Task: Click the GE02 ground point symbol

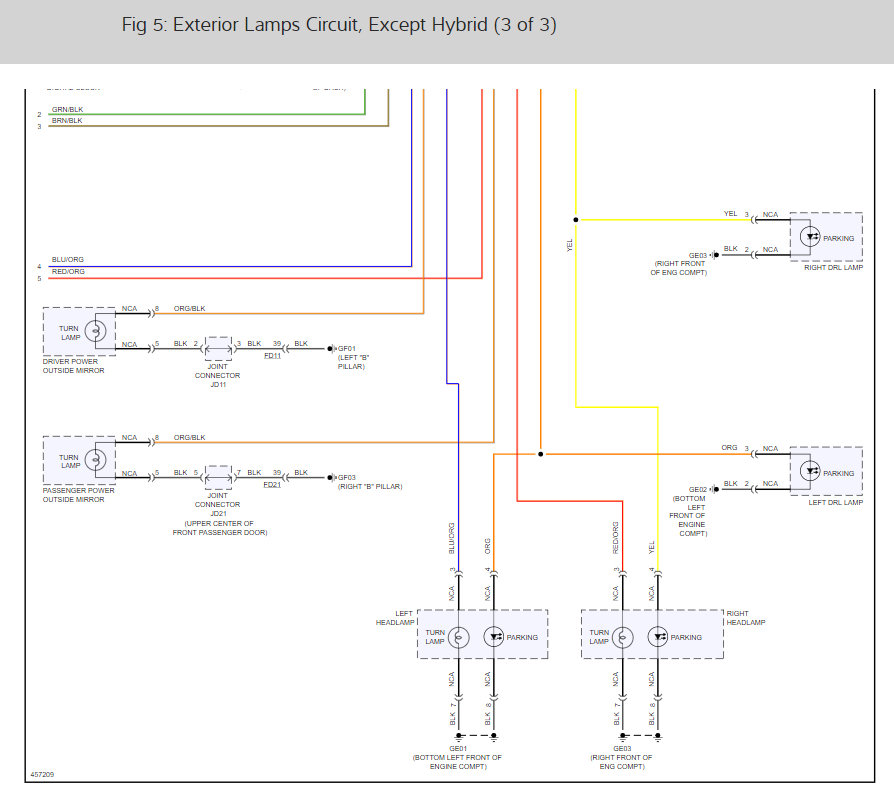Action: point(714,489)
